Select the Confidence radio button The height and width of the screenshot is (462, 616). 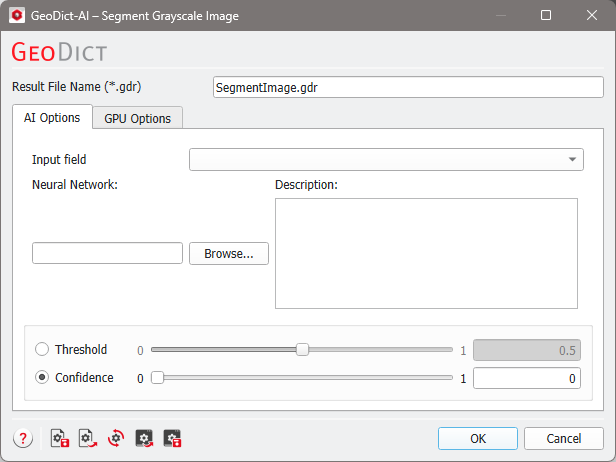click(42, 377)
